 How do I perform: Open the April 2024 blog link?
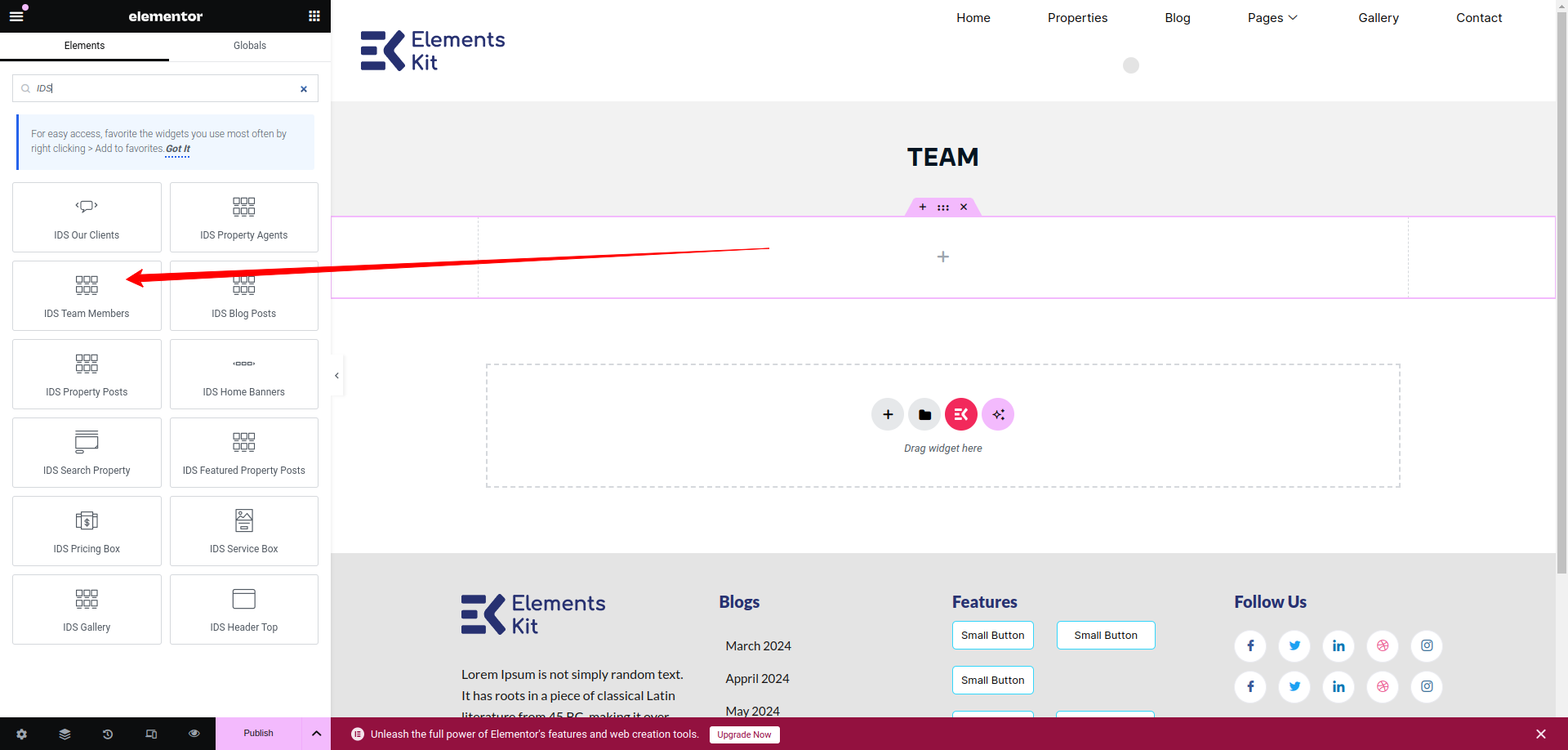point(757,679)
